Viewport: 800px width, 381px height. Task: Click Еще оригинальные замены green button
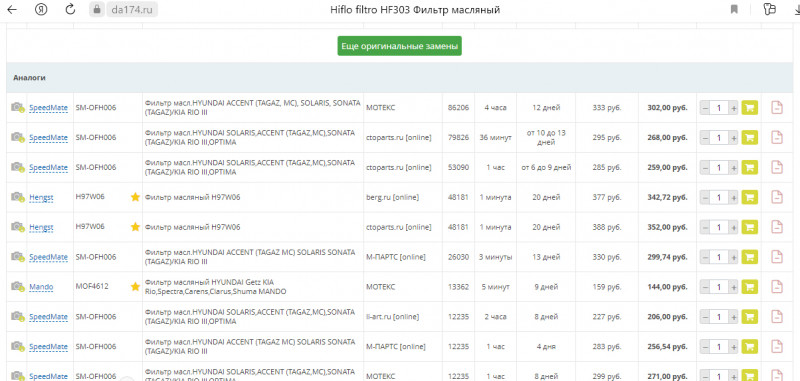(399, 46)
